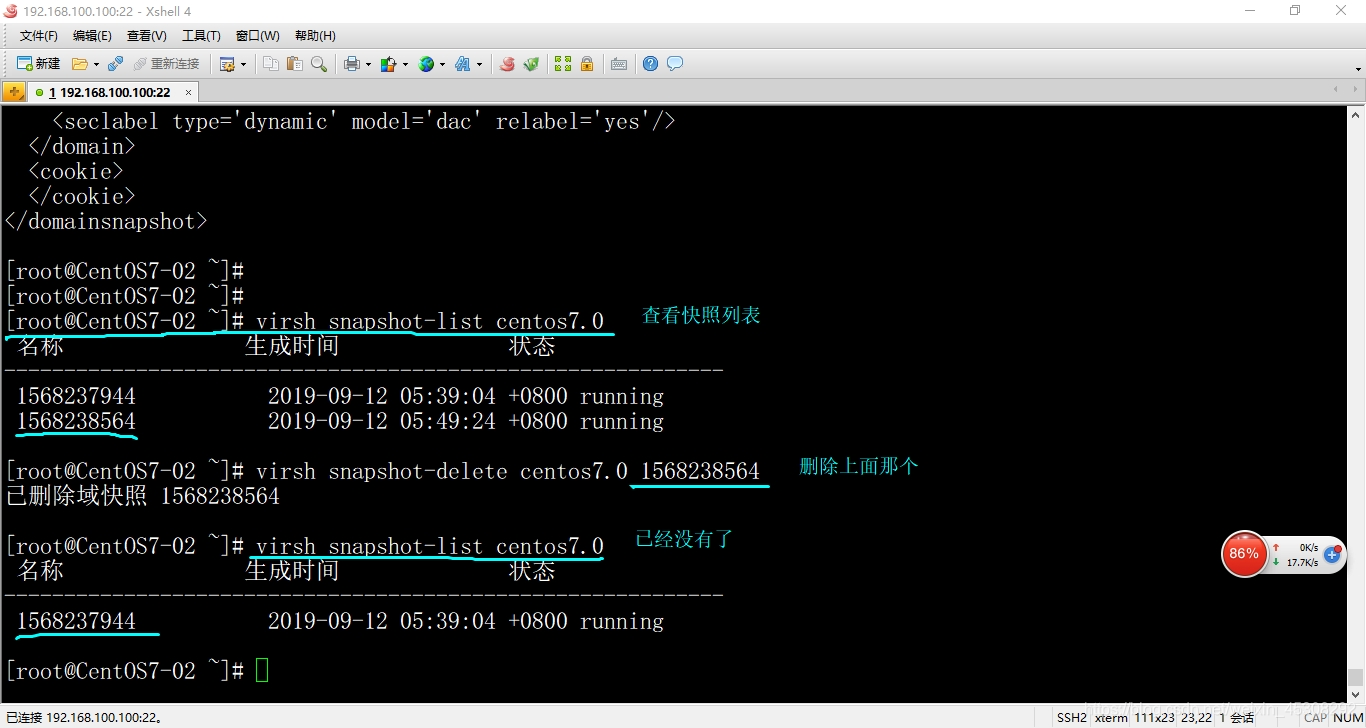Open the 编辑(E) menu
Screen dimensions: 1366x728
coord(92,36)
